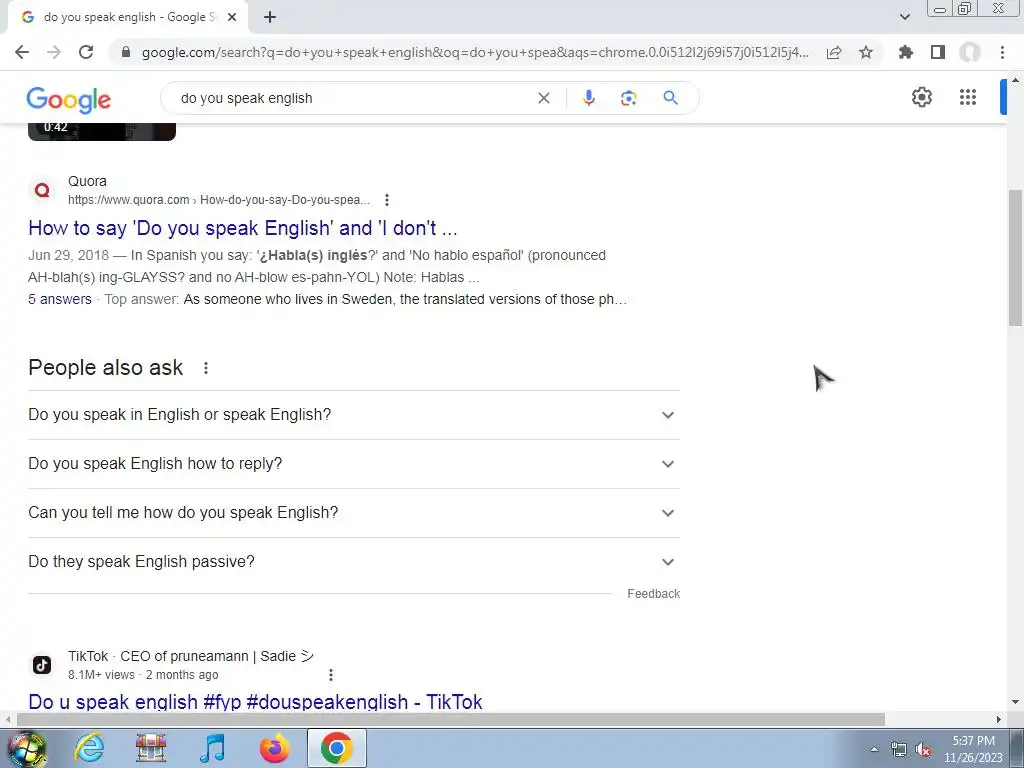
Task: Click in the Google search input field
Action: (x=353, y=98)
